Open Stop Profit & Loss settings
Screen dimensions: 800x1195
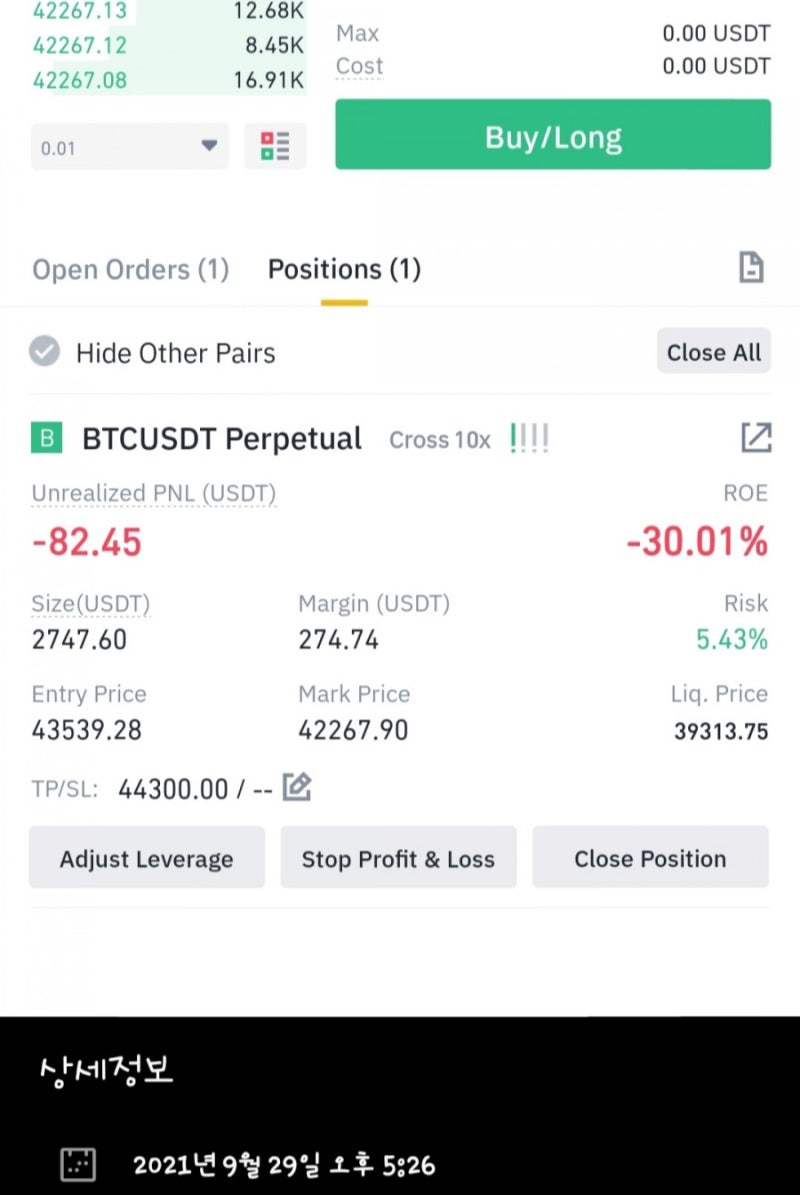point(398,857)
